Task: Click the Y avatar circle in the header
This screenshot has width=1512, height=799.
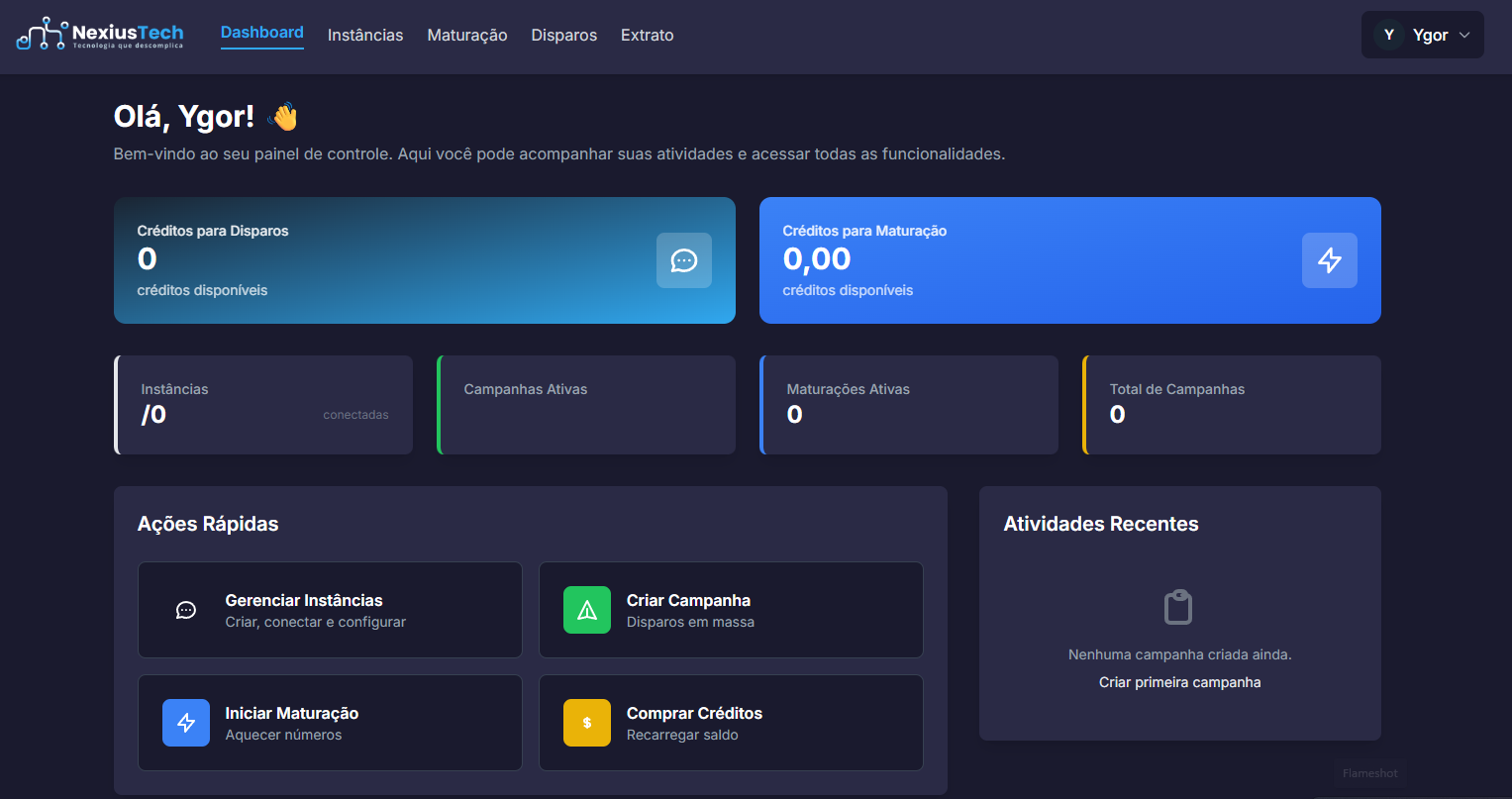Action: pyautogui.click(x=1388, y=34)
